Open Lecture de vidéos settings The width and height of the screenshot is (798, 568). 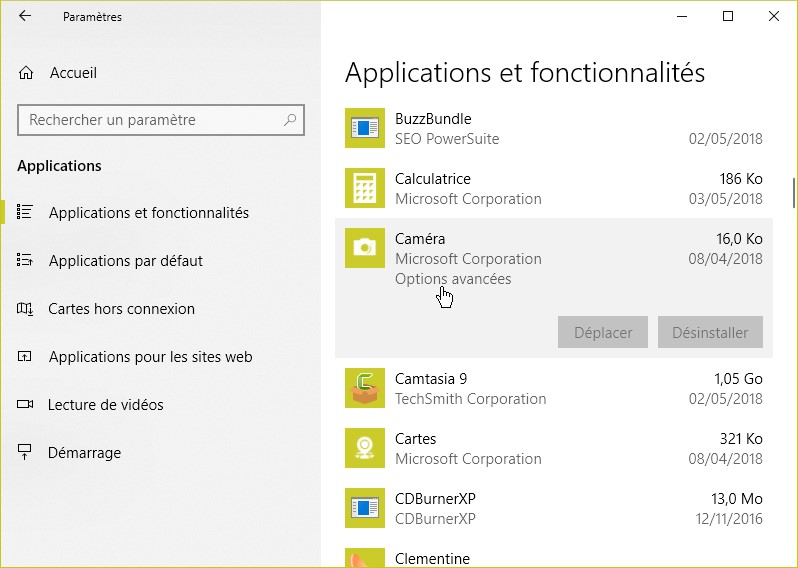pos(105,405)
